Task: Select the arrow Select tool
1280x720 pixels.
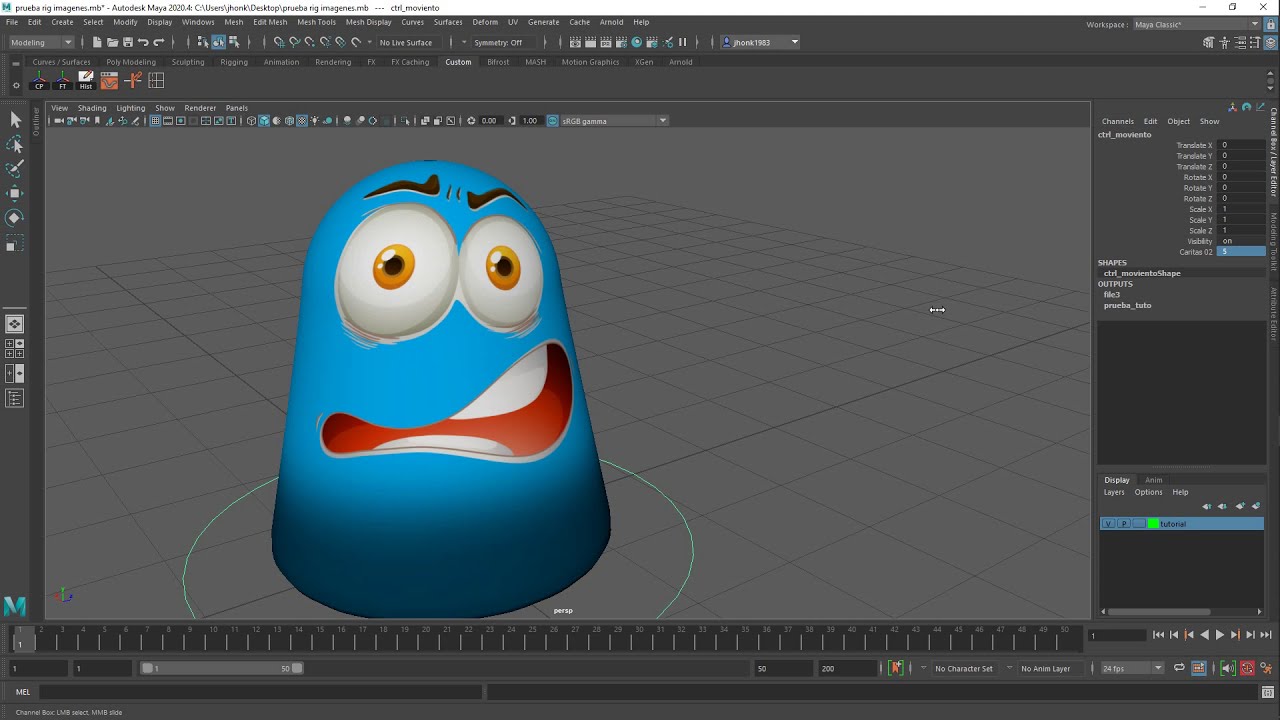Action: coord(15,120)
